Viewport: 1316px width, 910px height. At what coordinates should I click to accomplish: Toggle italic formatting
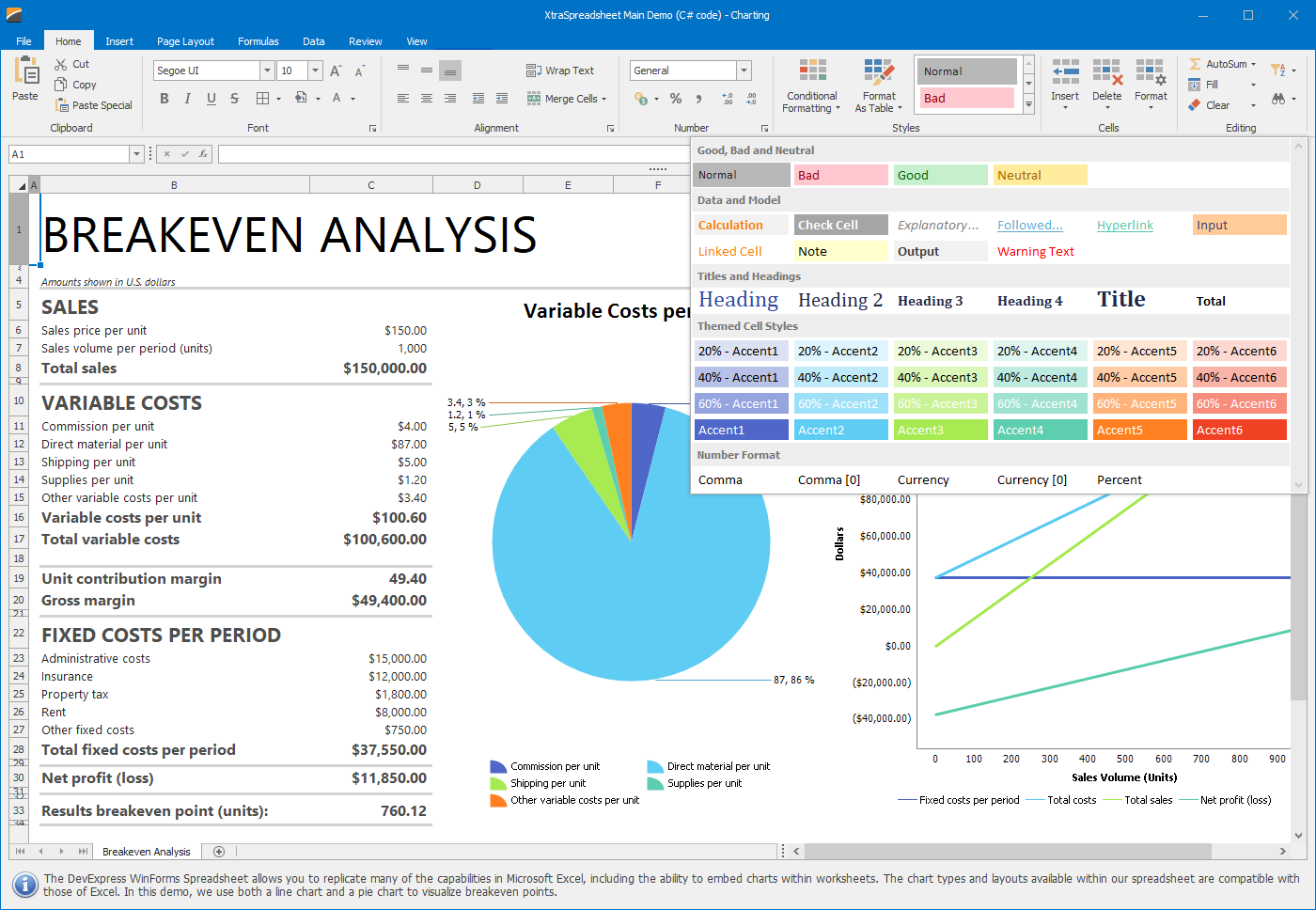(x=187, y=98)
